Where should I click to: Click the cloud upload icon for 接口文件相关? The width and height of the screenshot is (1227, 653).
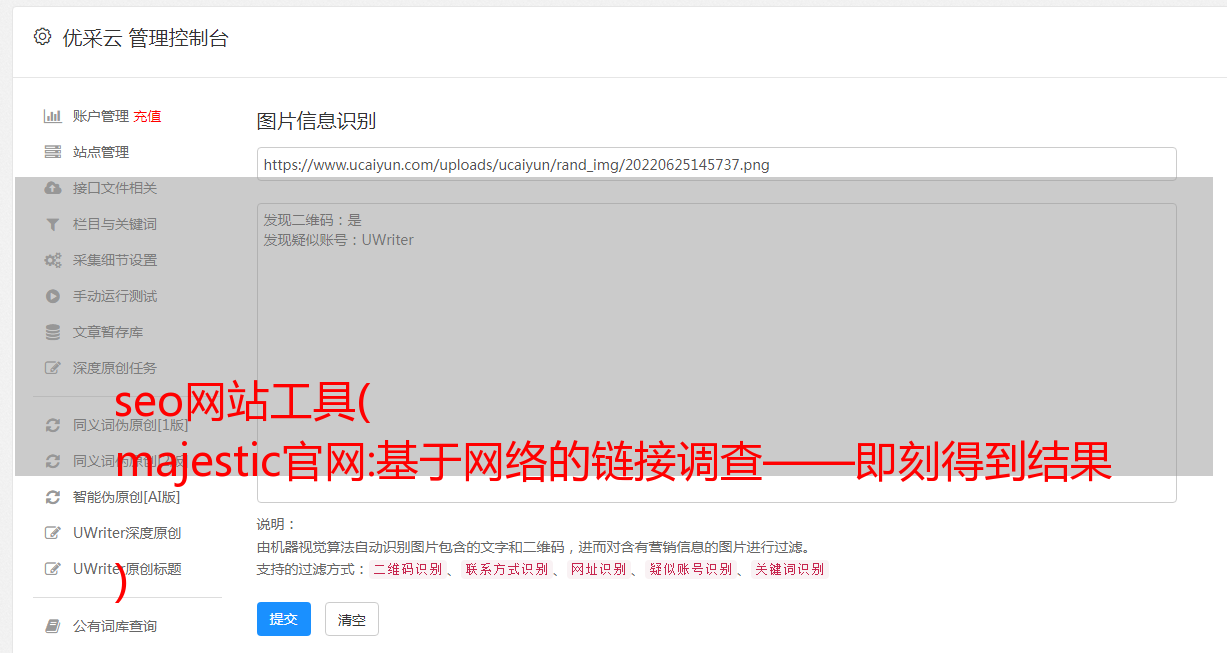coord(53,188)
